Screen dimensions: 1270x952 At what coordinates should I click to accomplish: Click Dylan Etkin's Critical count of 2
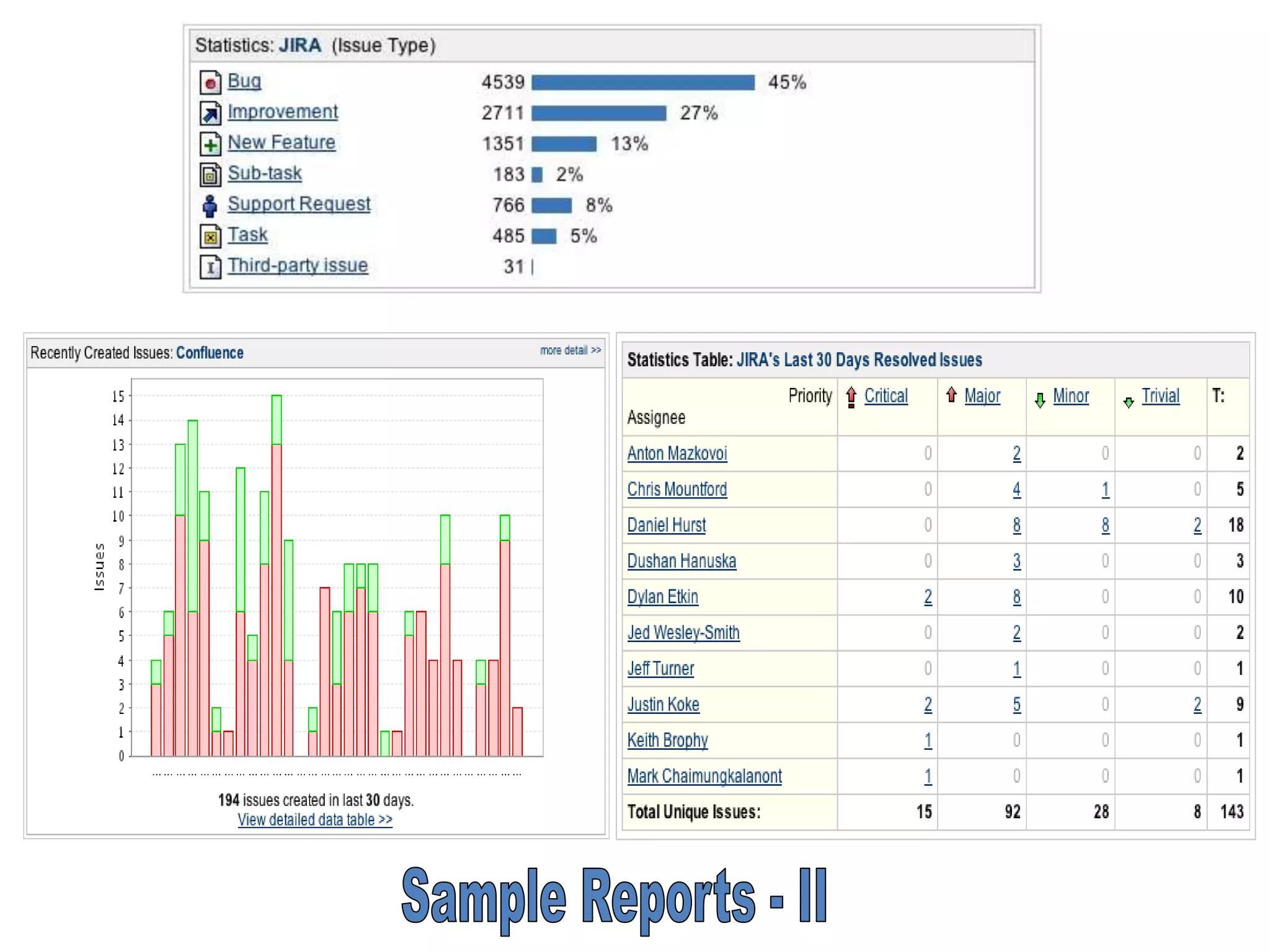click(928, 597)
